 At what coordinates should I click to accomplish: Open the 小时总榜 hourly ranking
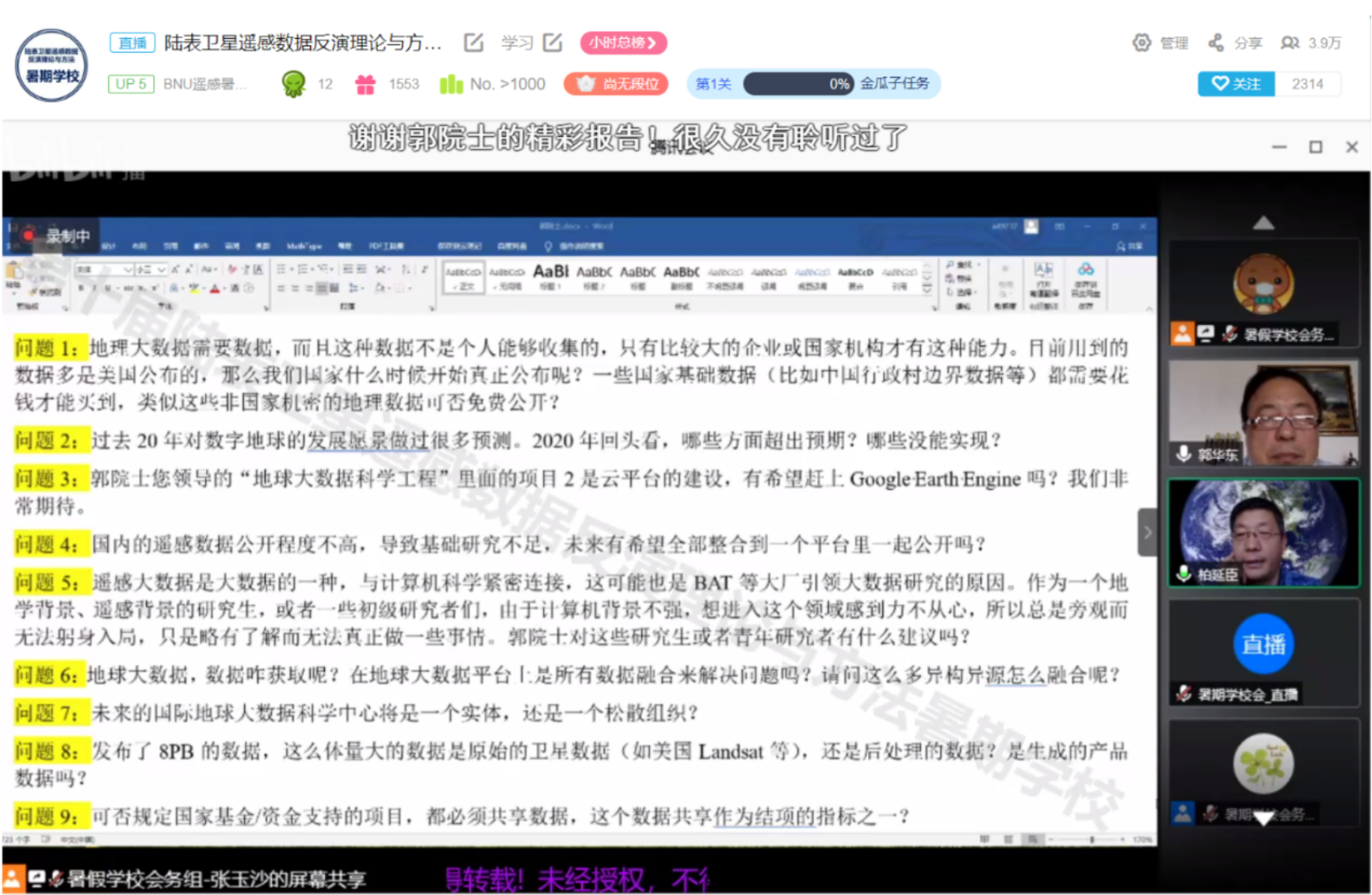coord(623,43)
